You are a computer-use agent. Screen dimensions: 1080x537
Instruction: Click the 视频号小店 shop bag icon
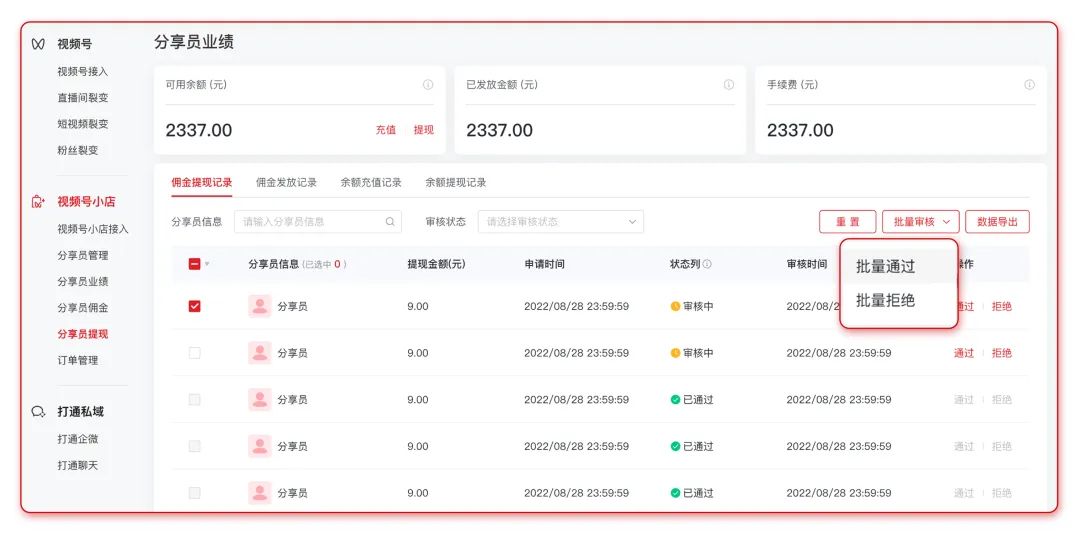(x=38, y=202)
